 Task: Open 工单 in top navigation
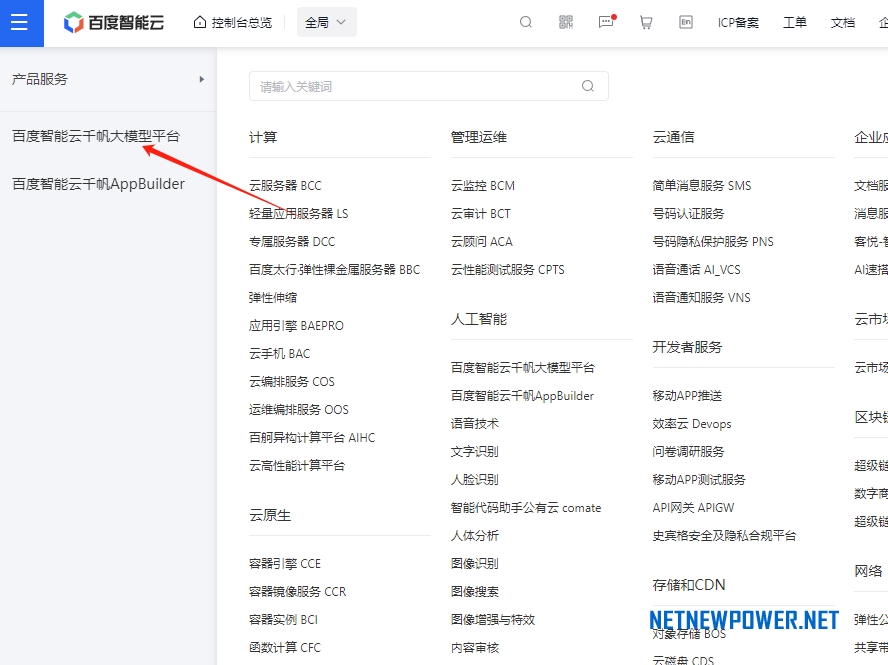[795, 23]
